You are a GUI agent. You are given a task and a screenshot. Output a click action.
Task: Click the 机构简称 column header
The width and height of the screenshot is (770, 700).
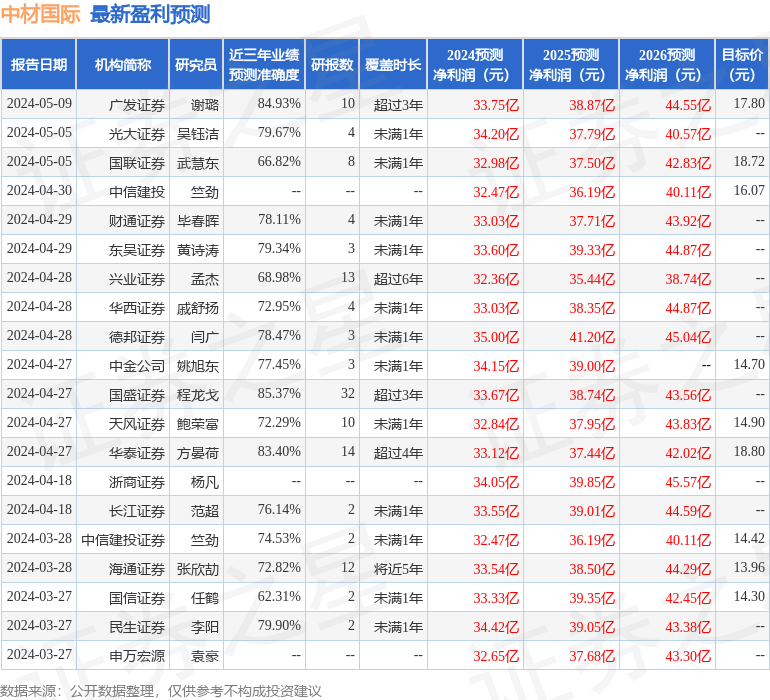(123, 64)
